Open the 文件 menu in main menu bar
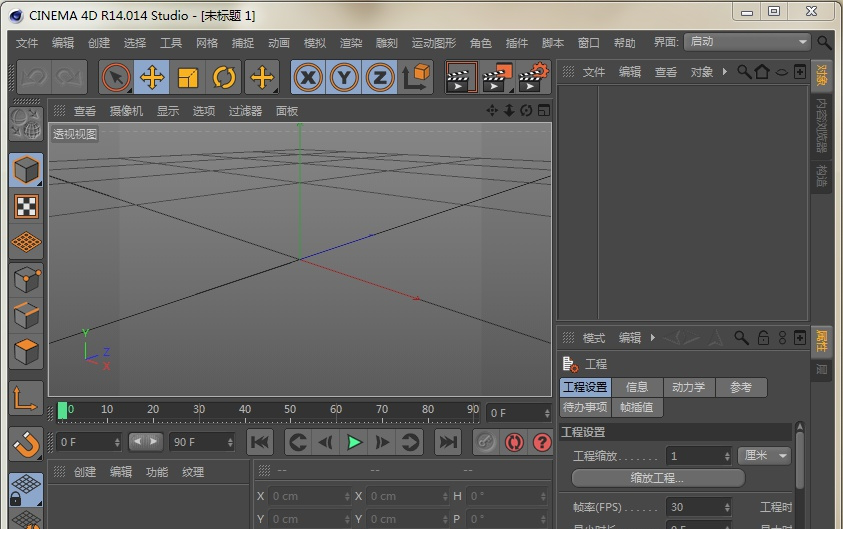 point(26,43)
